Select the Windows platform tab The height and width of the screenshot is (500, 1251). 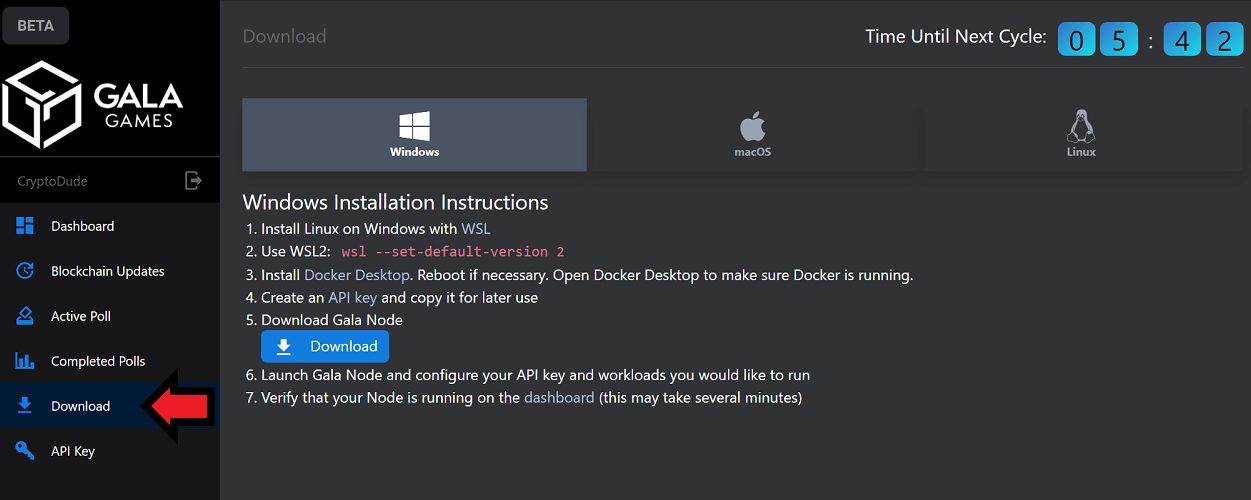[x=414, y=134]
